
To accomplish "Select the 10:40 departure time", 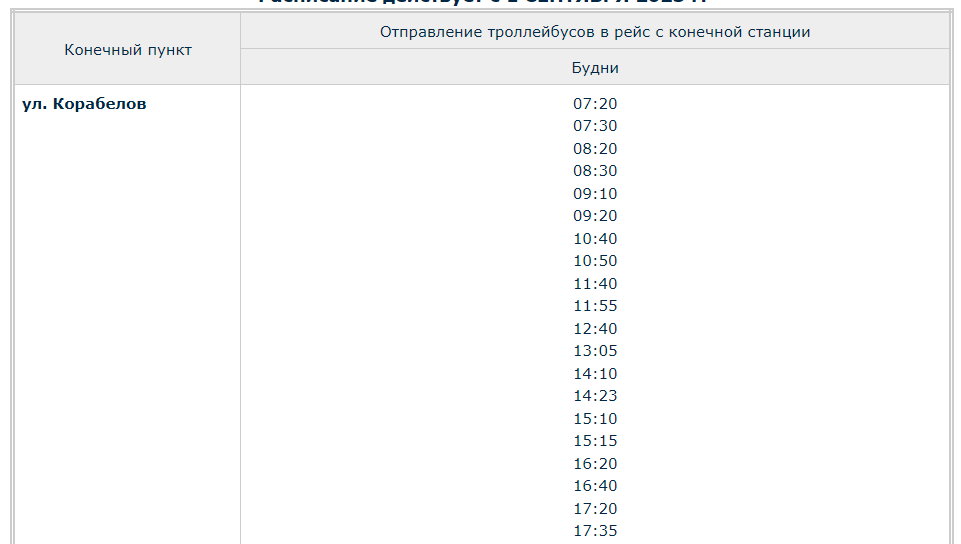I will pos(594,239).
